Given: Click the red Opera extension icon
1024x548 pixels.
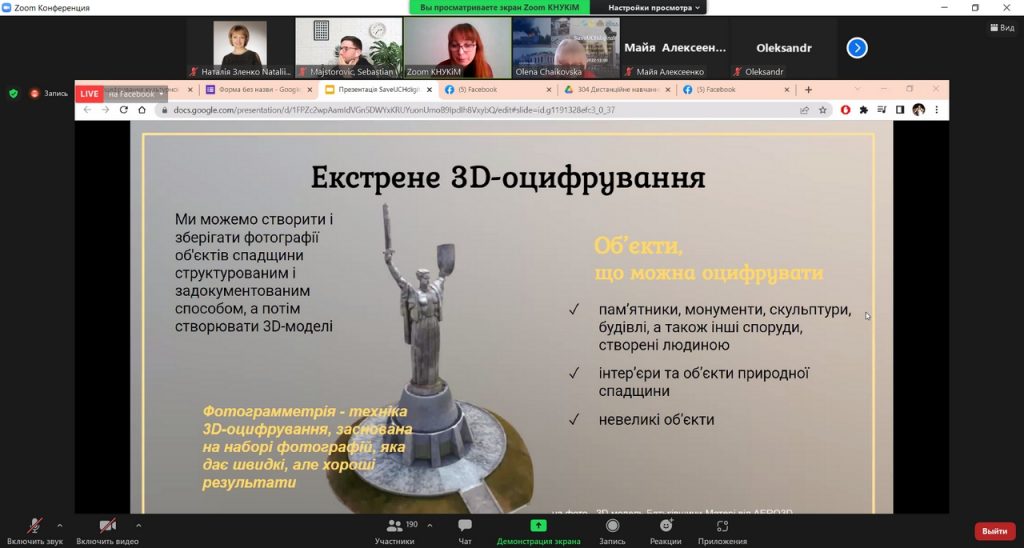Looking at the screenshot, I should pos(846,110).
